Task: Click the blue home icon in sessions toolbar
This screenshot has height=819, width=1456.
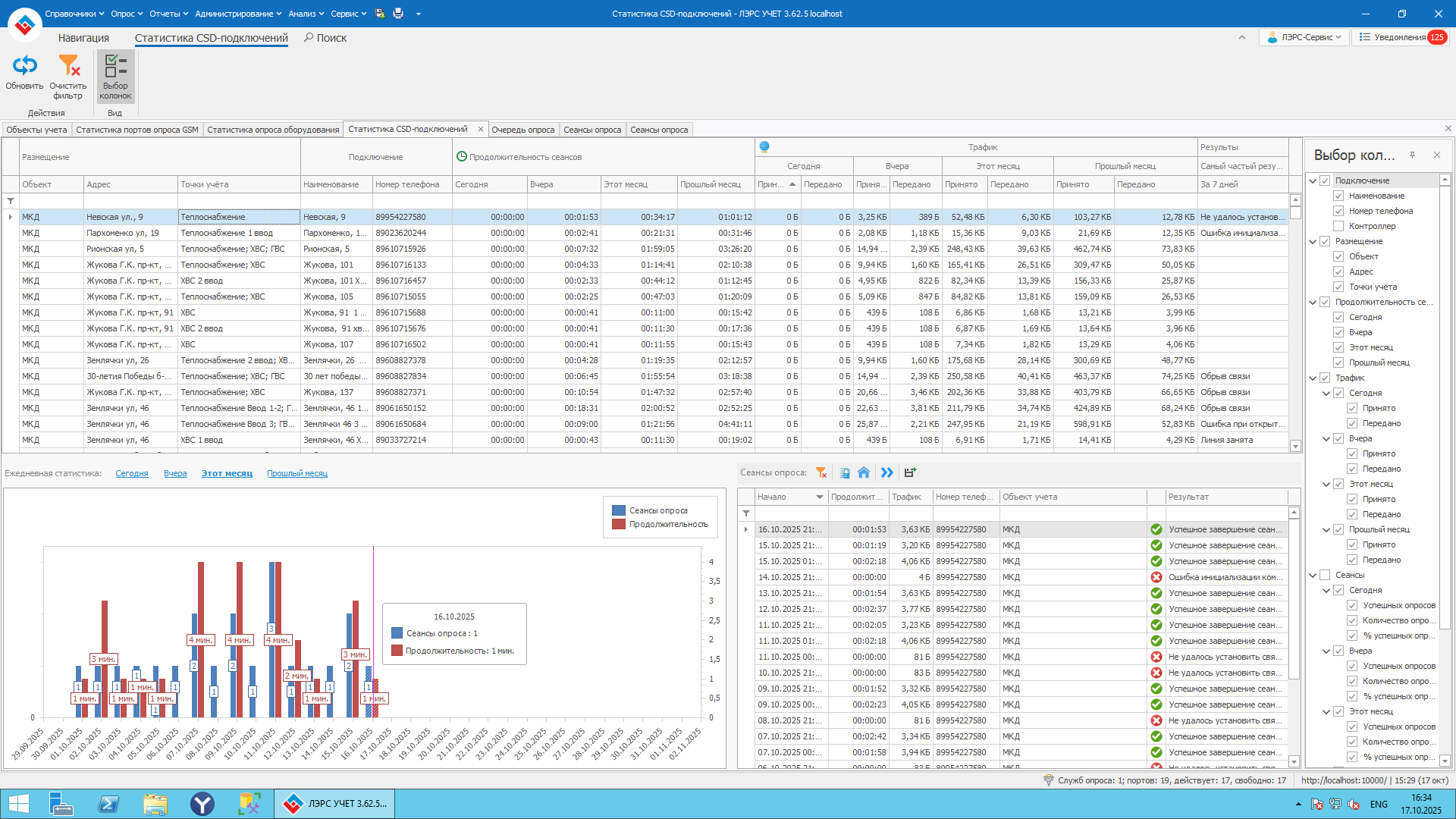Action: click(864, 472)
